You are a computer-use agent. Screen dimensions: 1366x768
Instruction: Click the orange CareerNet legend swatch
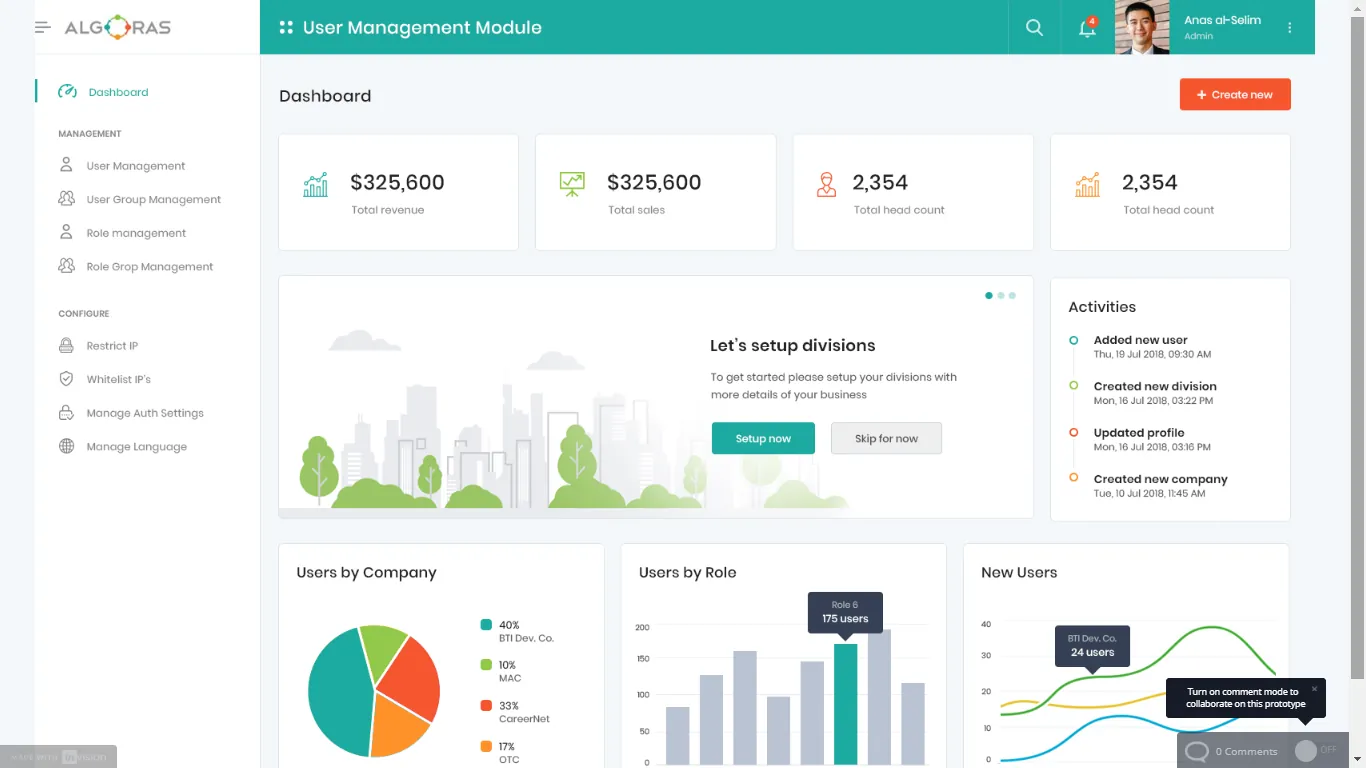(486, 706)
